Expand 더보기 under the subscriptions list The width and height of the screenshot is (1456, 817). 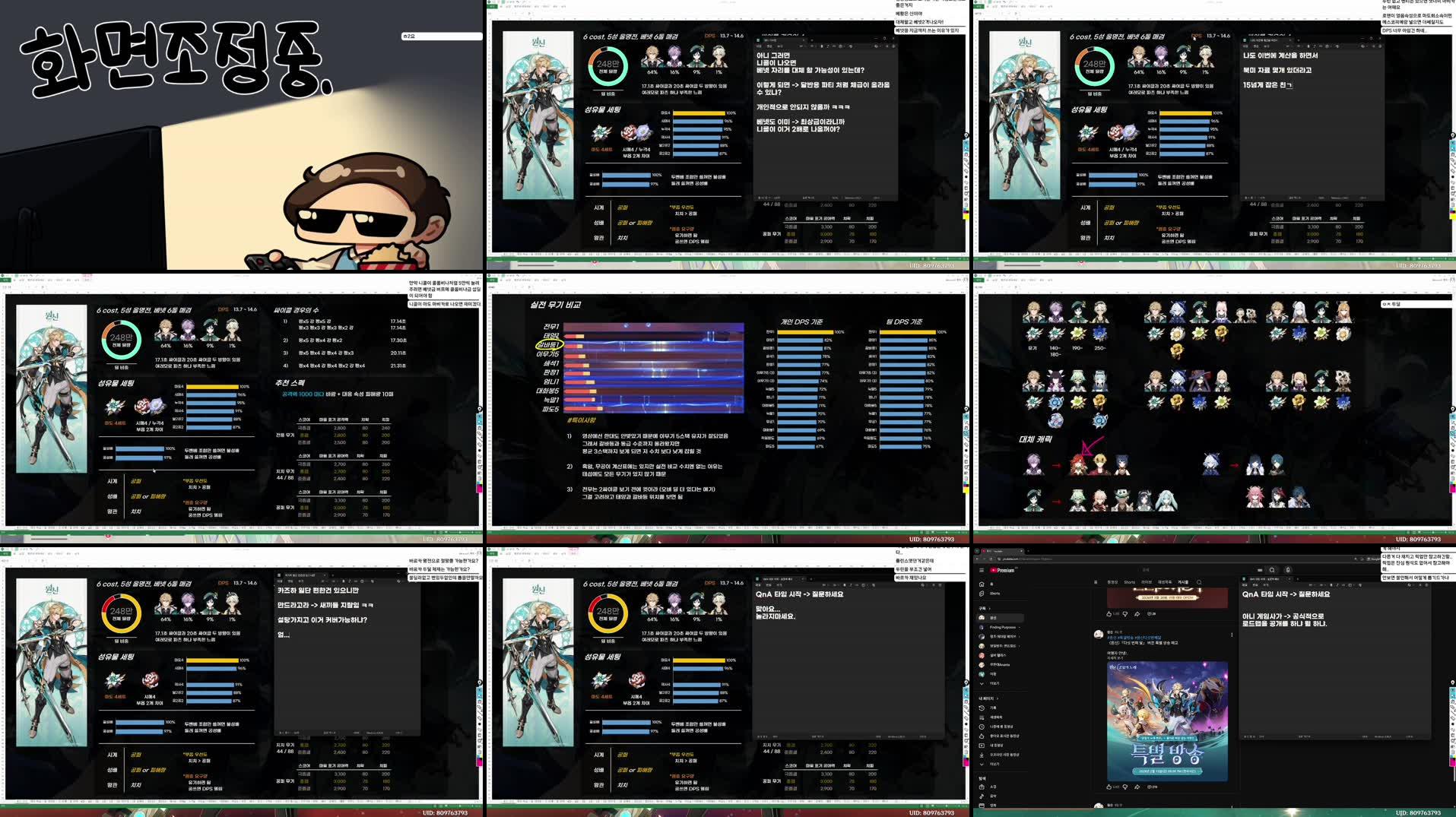pyautogui.click(x=993, y=684)
